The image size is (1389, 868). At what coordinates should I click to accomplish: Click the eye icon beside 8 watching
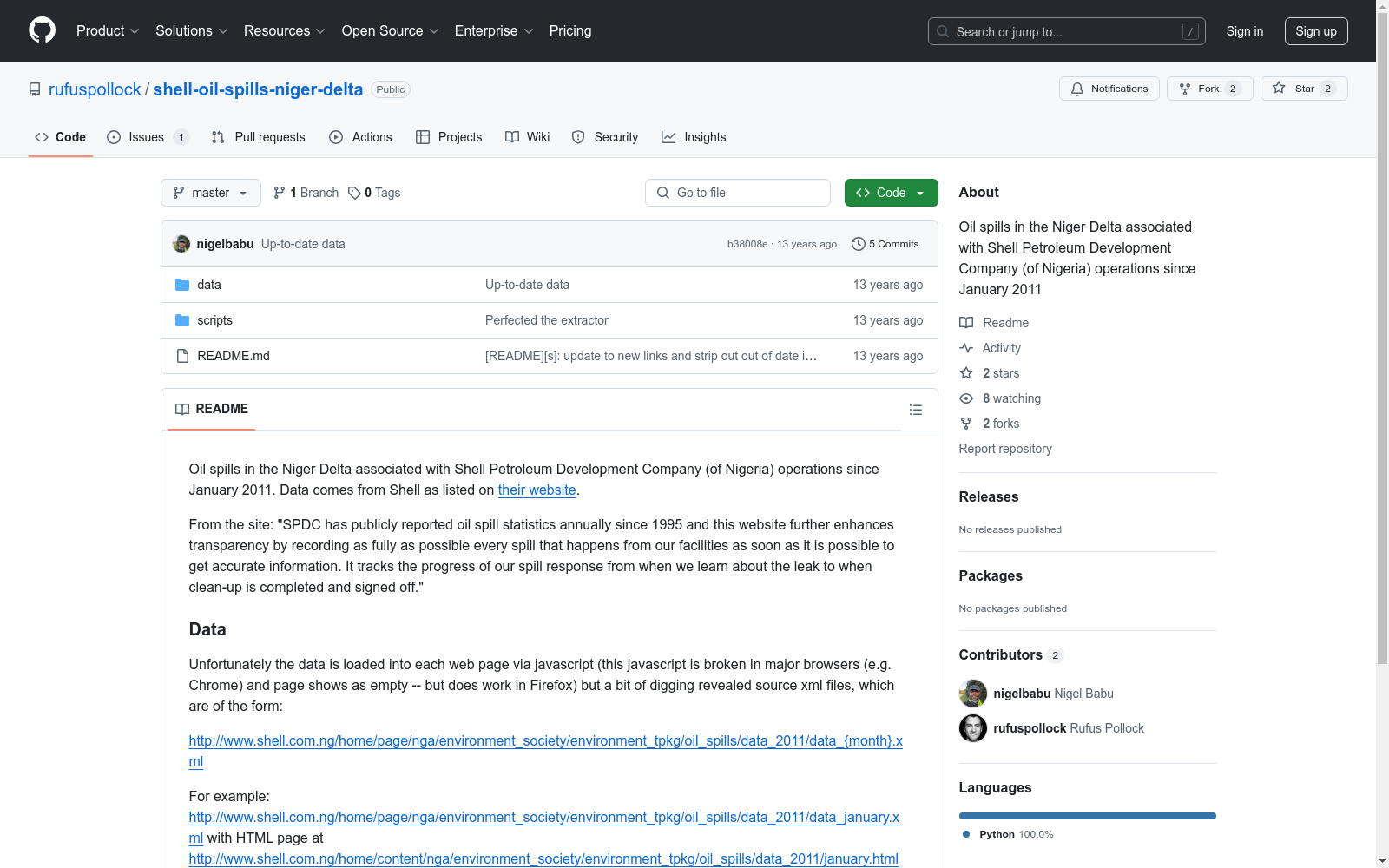point(966,398)
